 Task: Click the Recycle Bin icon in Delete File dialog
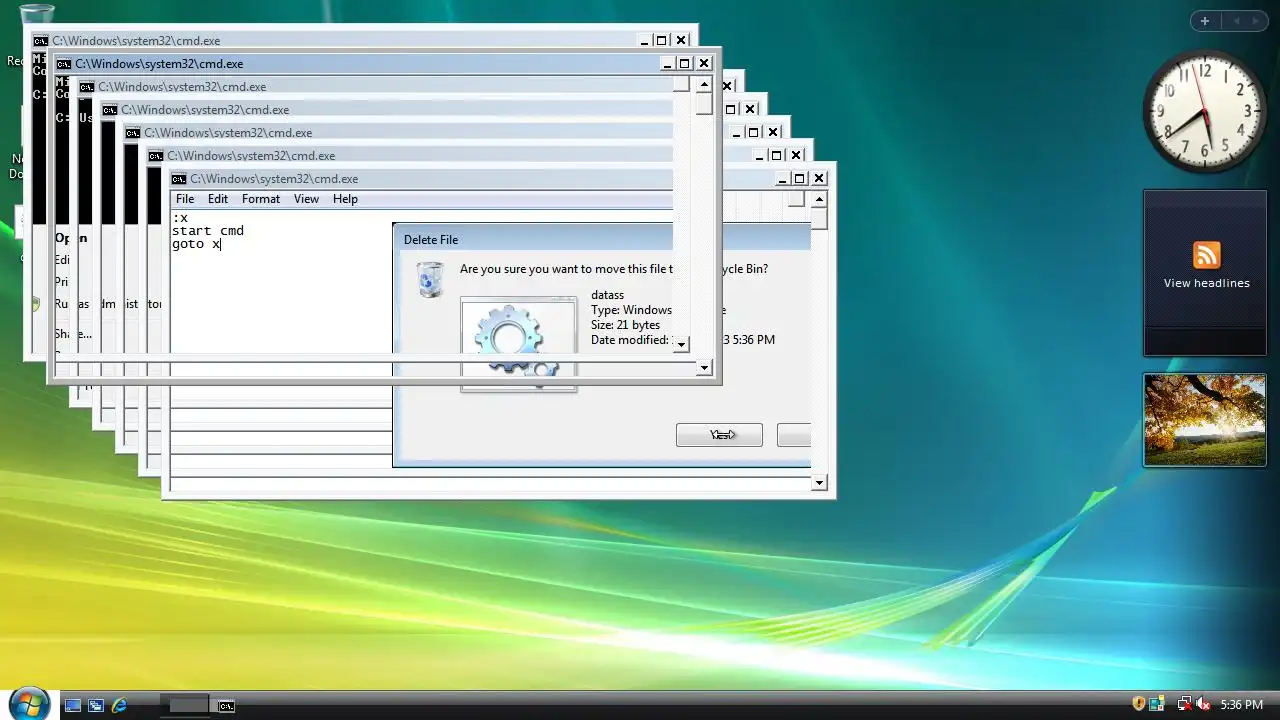tap(430, 279)
